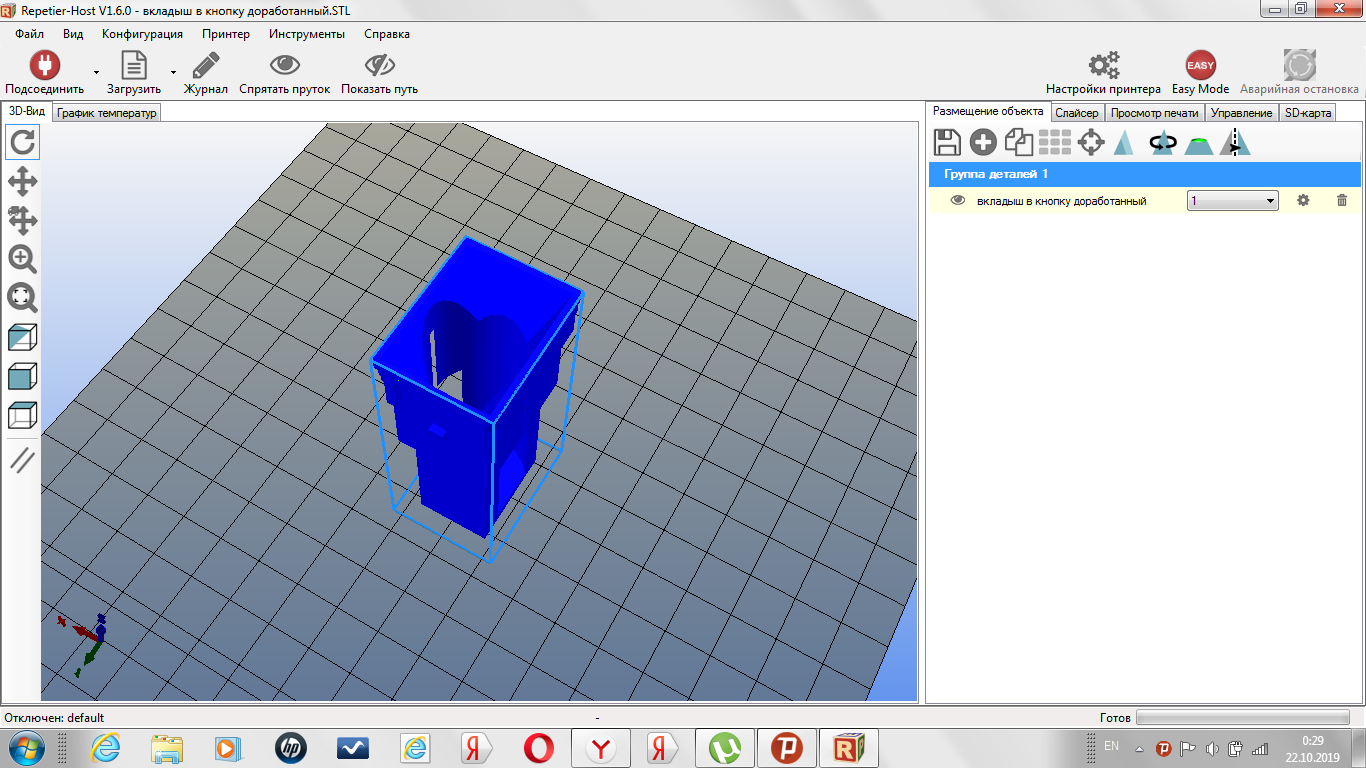
Task: Click the status bar progress bar
Action: [x=1243, y=718]
